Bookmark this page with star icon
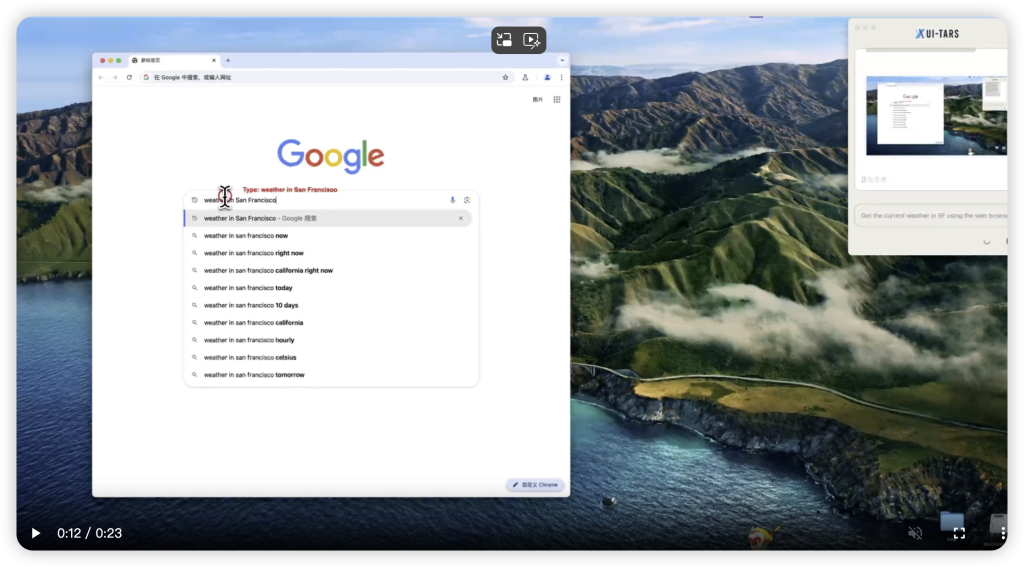The width and height of the screenshot is (1024, 567). pos(505,77)
